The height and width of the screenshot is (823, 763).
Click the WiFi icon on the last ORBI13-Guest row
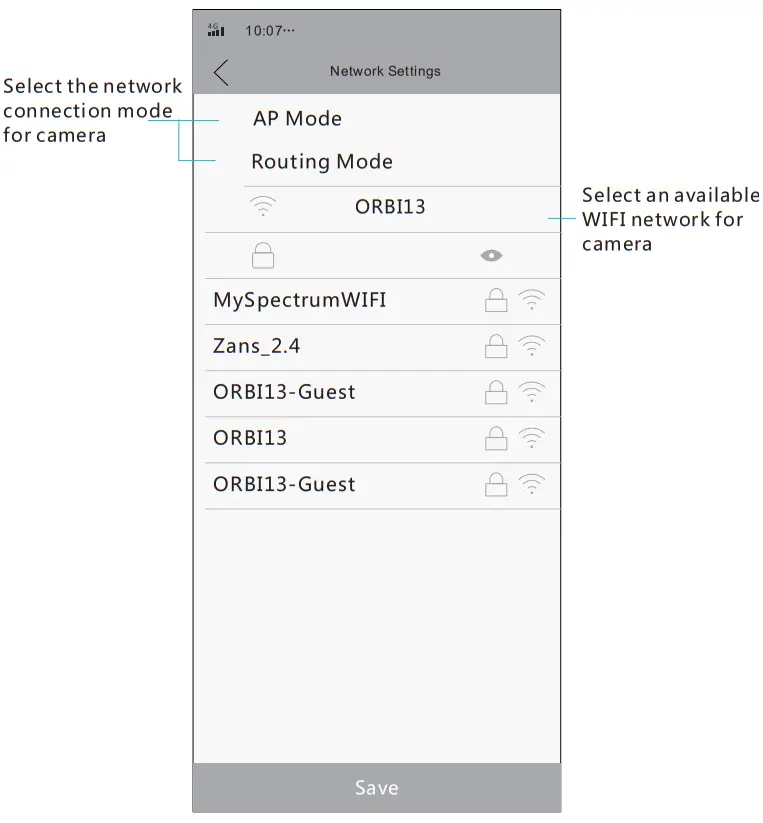[533, 484]
